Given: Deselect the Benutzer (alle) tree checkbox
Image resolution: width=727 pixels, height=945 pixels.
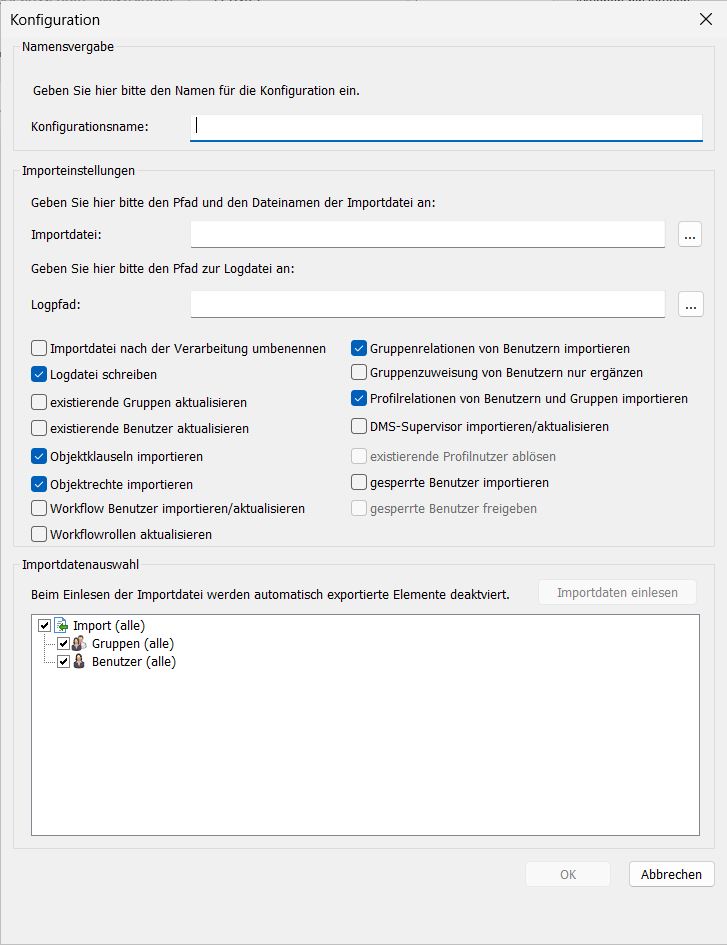Looking at the screenshot, I should click(x=63, y=662).
